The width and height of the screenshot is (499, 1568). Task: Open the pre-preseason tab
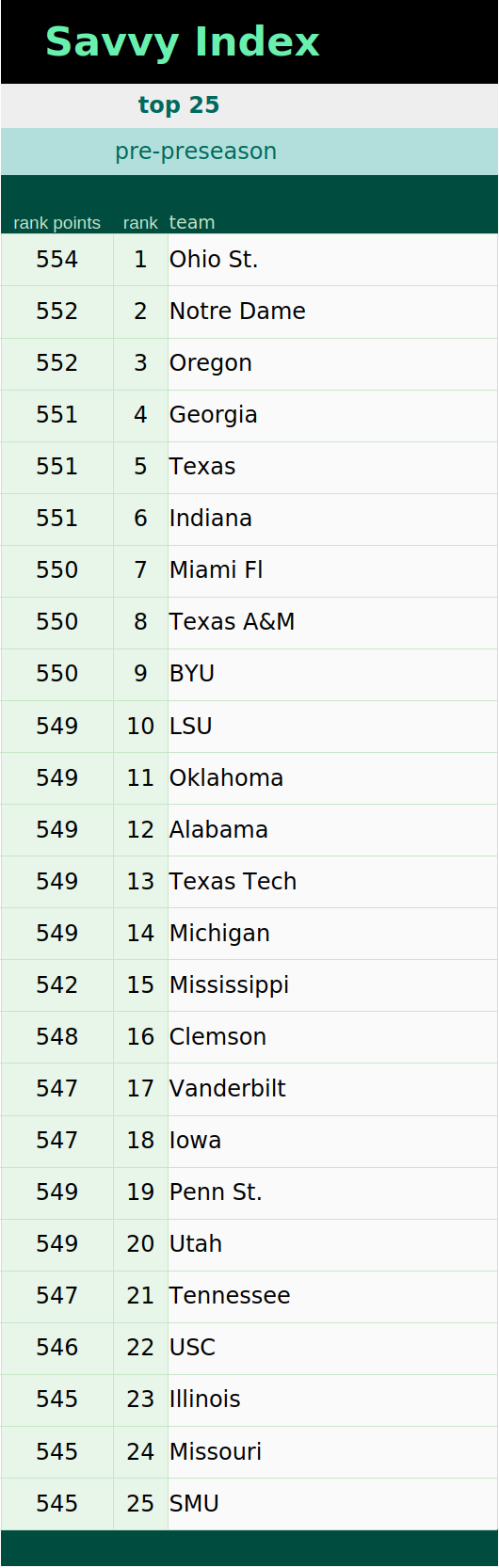point(196,152)
